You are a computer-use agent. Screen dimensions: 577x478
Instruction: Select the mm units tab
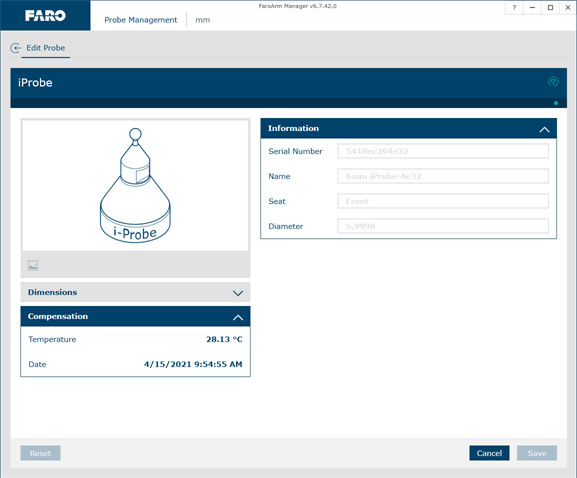click(202, 20)
